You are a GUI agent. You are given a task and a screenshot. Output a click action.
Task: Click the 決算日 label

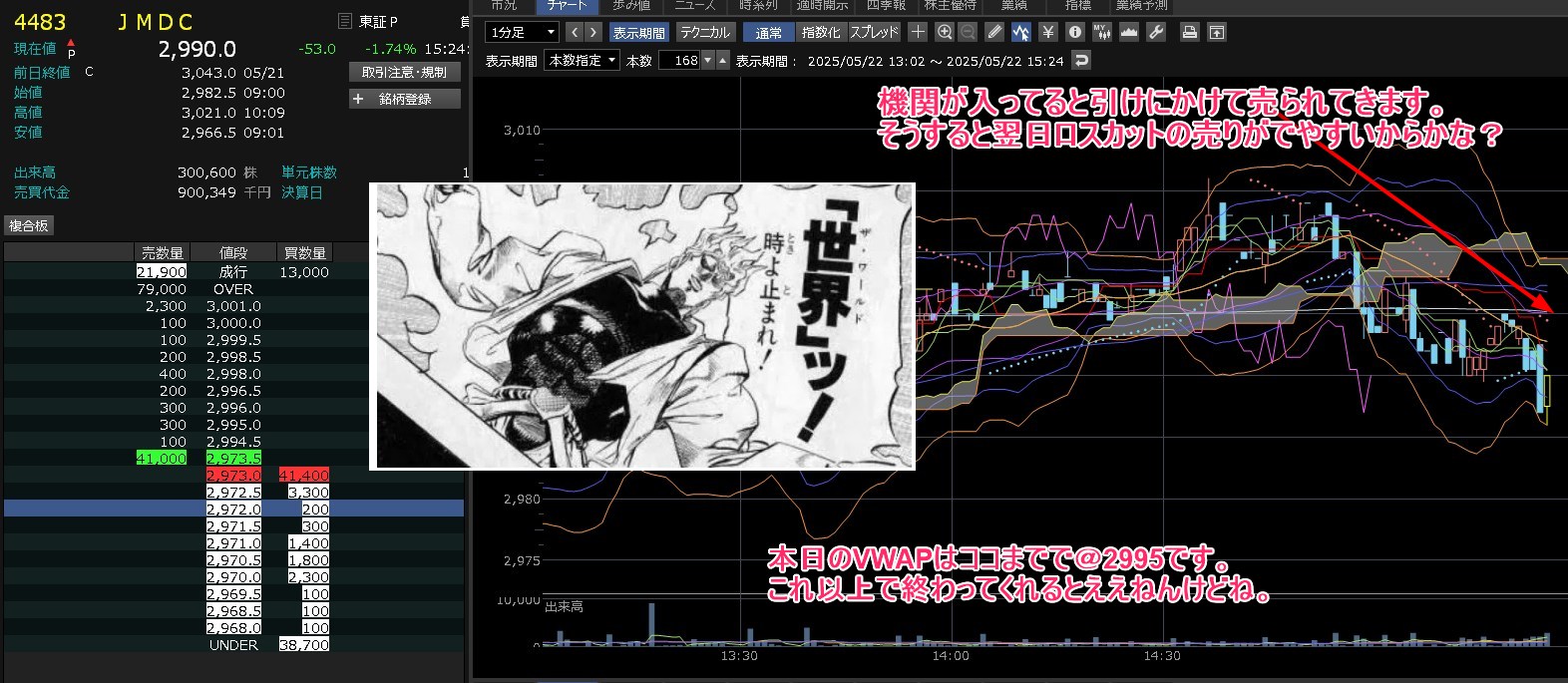point(302,192)
